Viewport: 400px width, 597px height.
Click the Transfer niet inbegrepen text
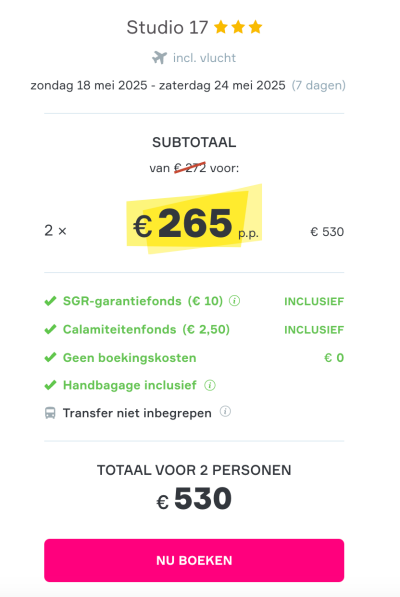(137, 413)
